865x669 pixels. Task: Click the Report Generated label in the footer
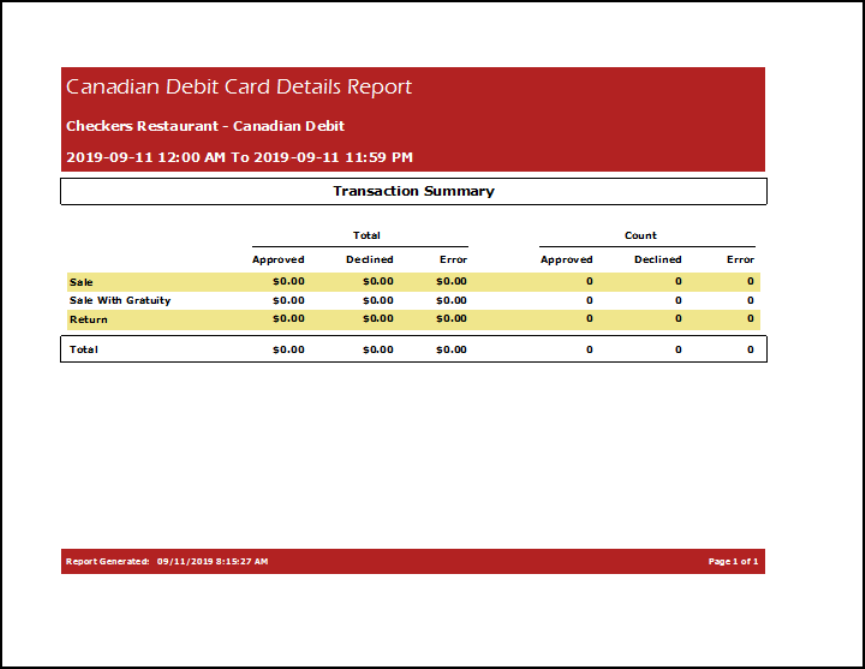[x=108, y=561]
